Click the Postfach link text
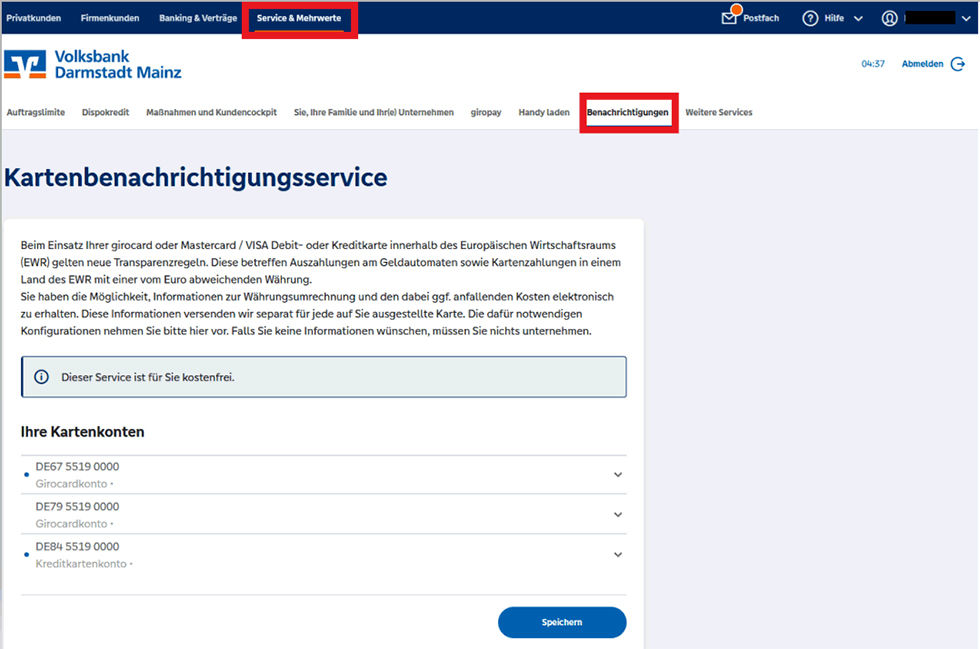Image resolution: width=980 pixels, height=649 pixels. tap(761, 18)
